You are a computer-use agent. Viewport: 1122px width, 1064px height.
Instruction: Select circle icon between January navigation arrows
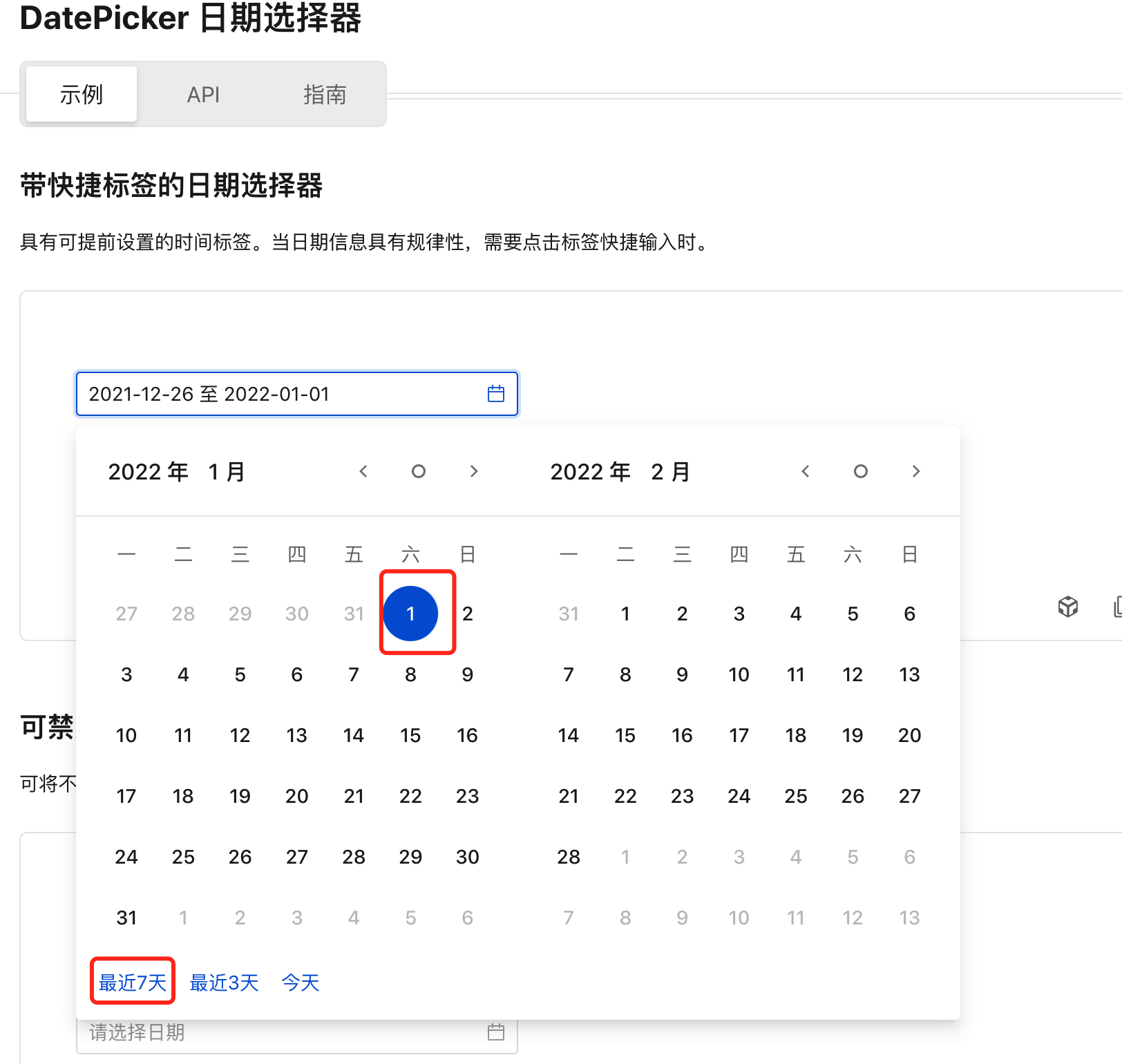[419, 471]
